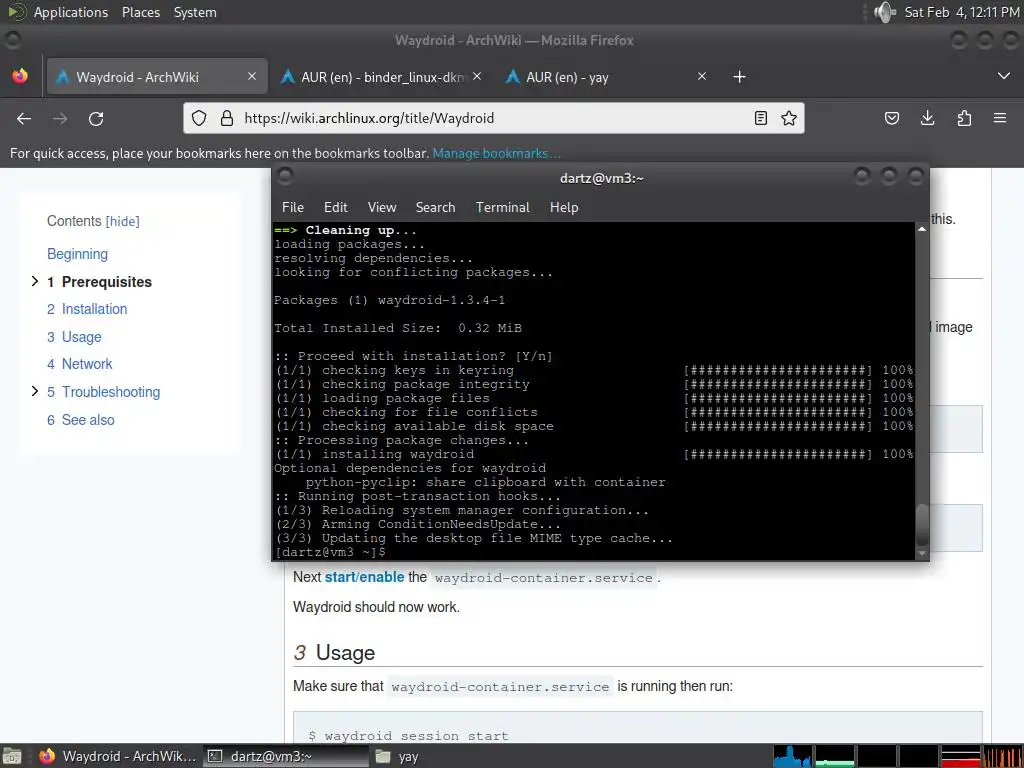This screenshot has height=768, width=1024.
Task: Open the Applications panel menu
Action: tap(71, 12)
